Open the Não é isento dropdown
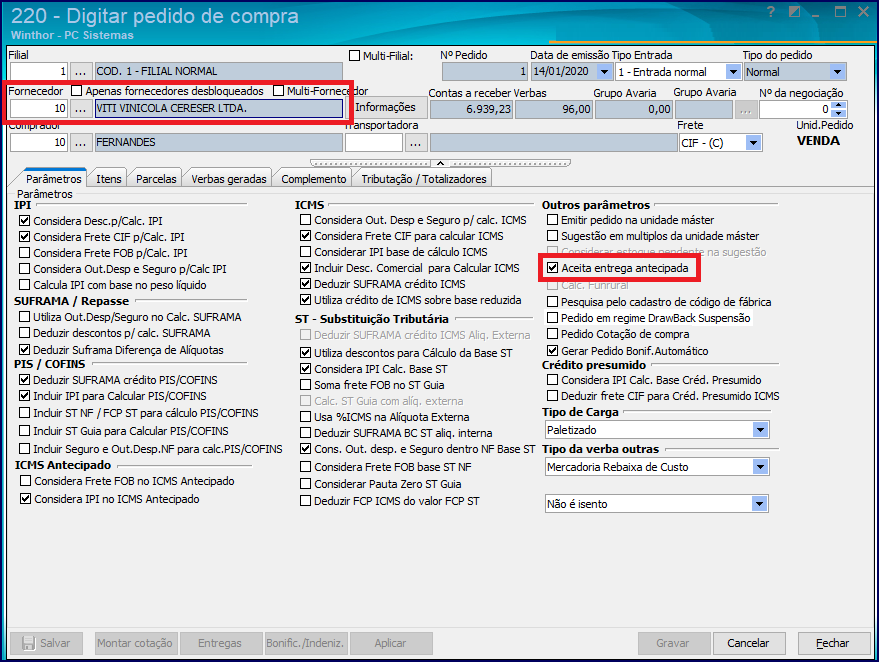 pyautogui.click(x=760, y=504)
